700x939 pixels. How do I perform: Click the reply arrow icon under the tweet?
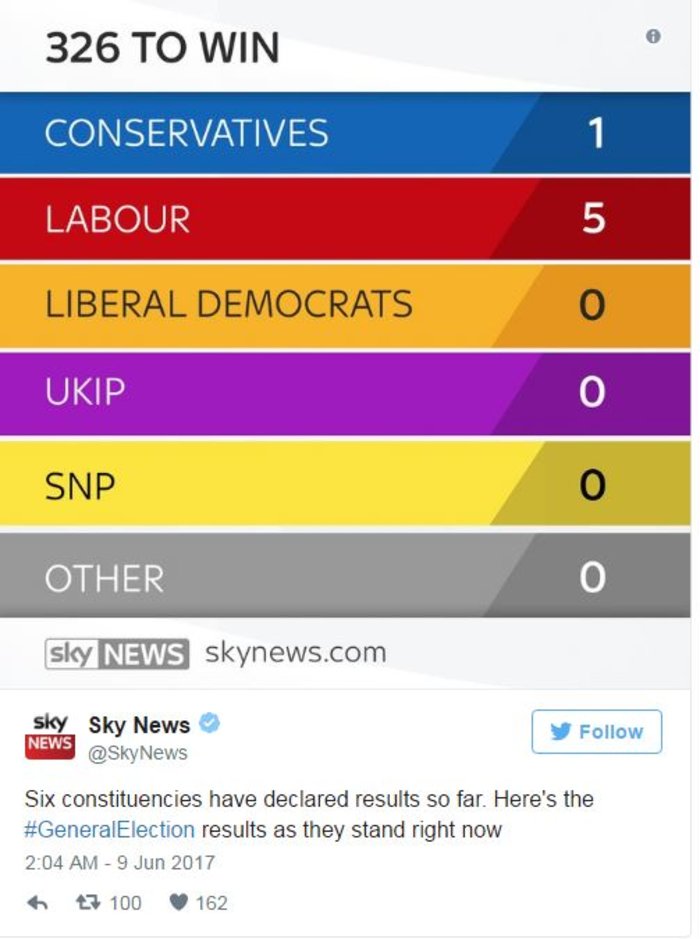tap(38, 903)
